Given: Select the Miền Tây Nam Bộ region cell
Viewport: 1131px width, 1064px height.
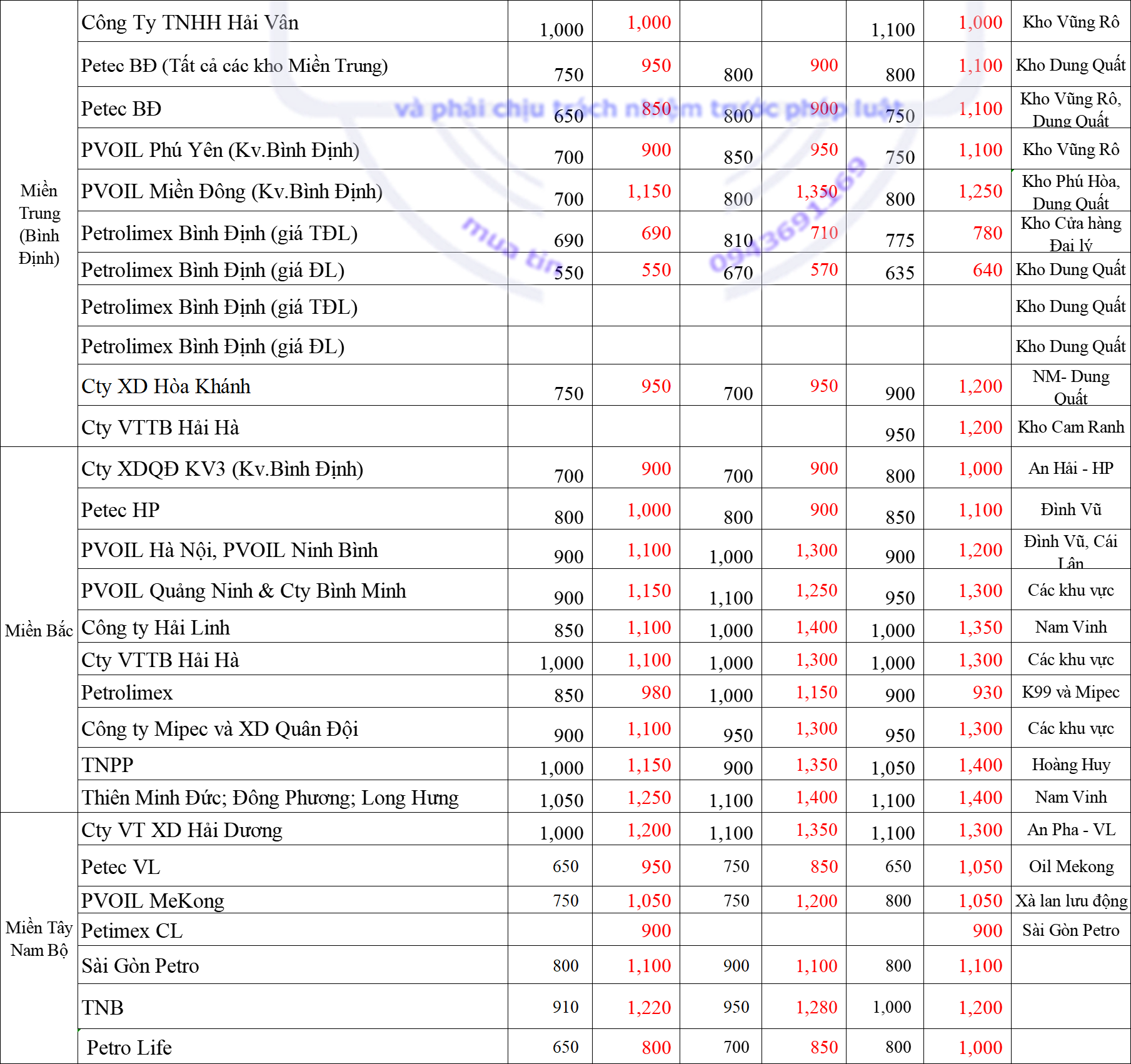Looking at the screenshot, I should tap(39, 938).
